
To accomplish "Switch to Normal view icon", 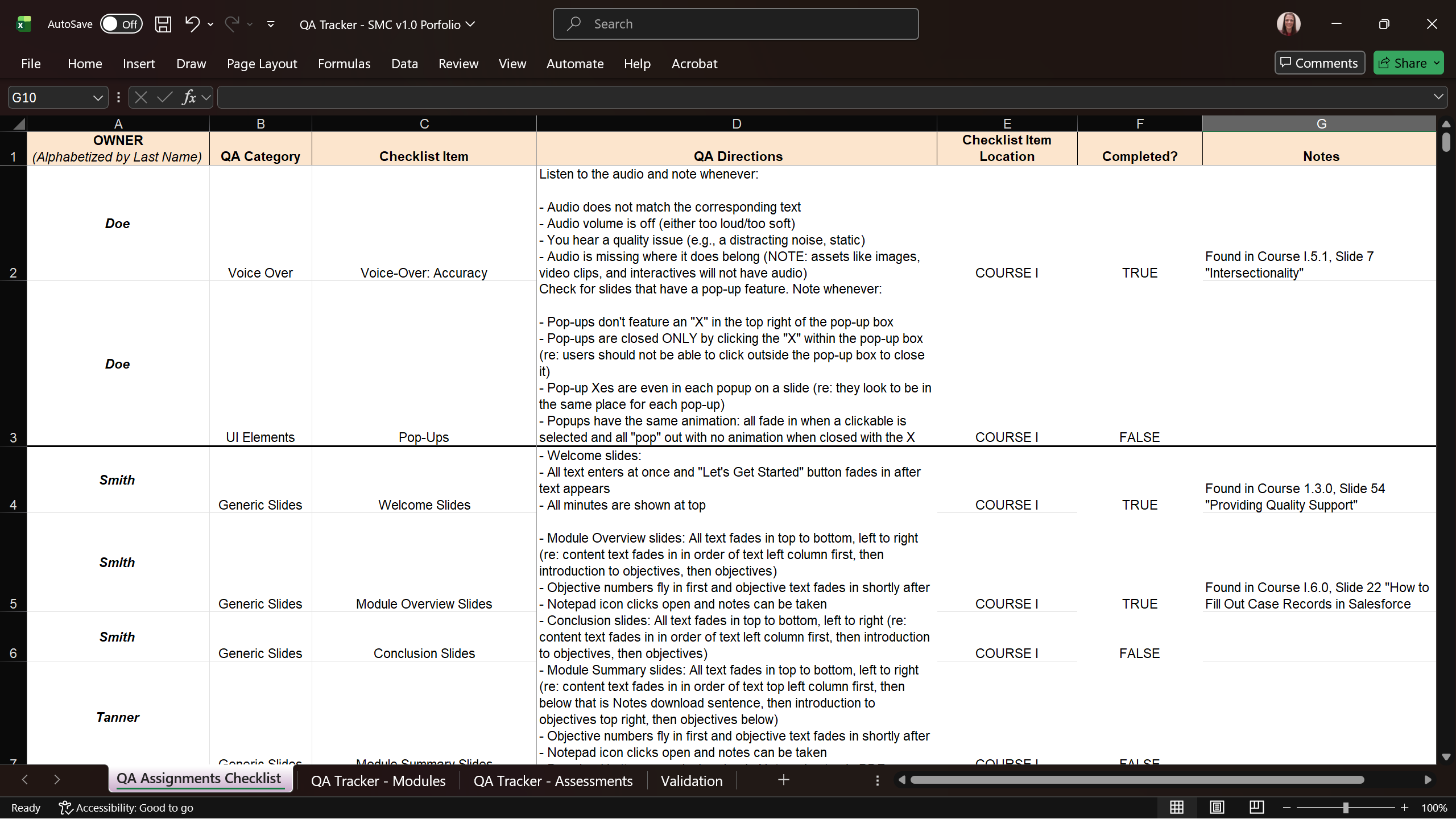I will click(x=1177, y=807).
